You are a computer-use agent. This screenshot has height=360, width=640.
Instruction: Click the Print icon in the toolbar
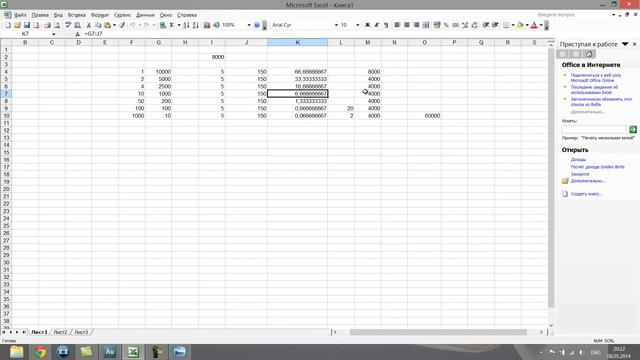click(x=47, y=25)
